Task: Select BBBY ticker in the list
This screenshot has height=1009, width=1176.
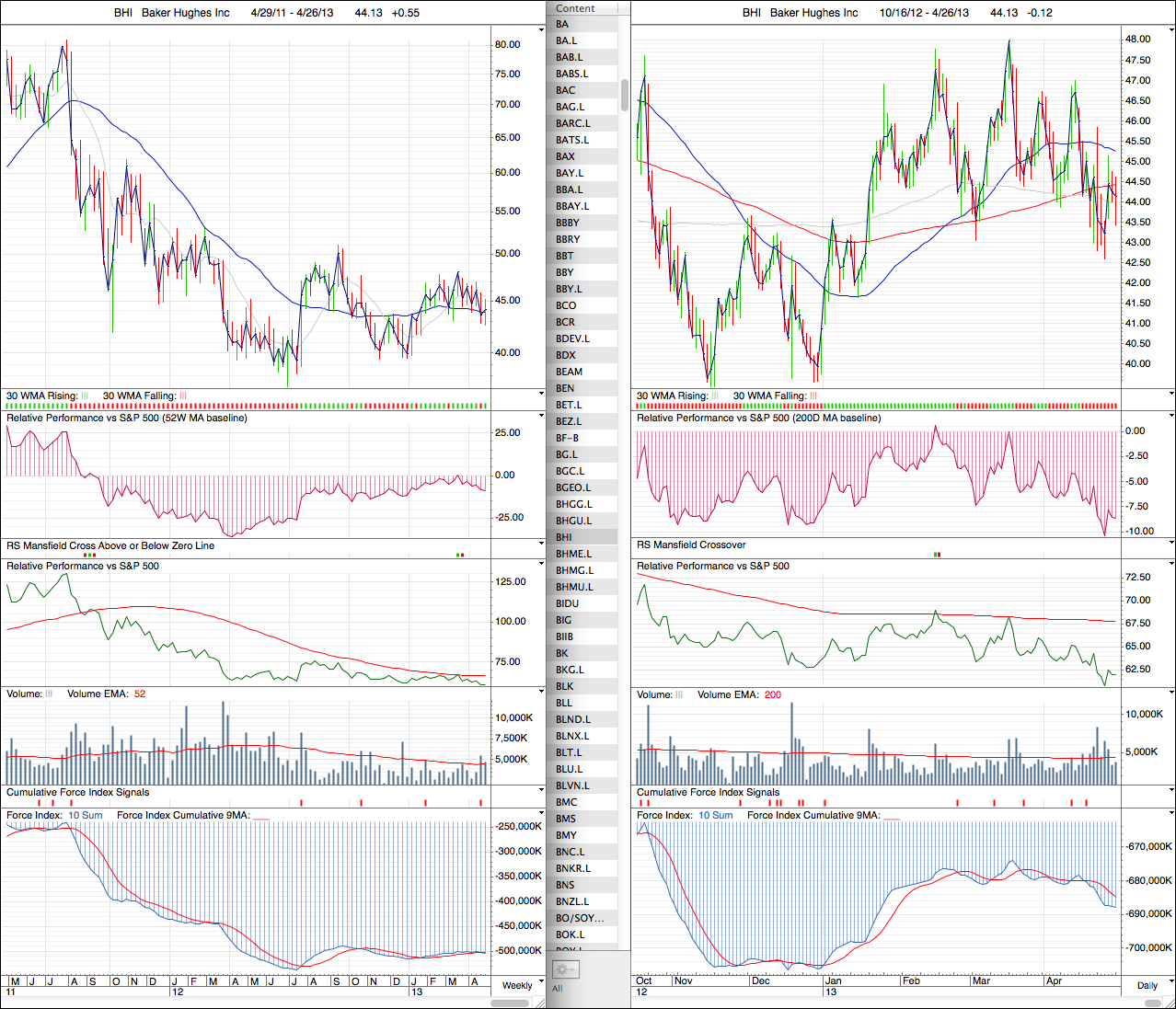Action: 568,223
